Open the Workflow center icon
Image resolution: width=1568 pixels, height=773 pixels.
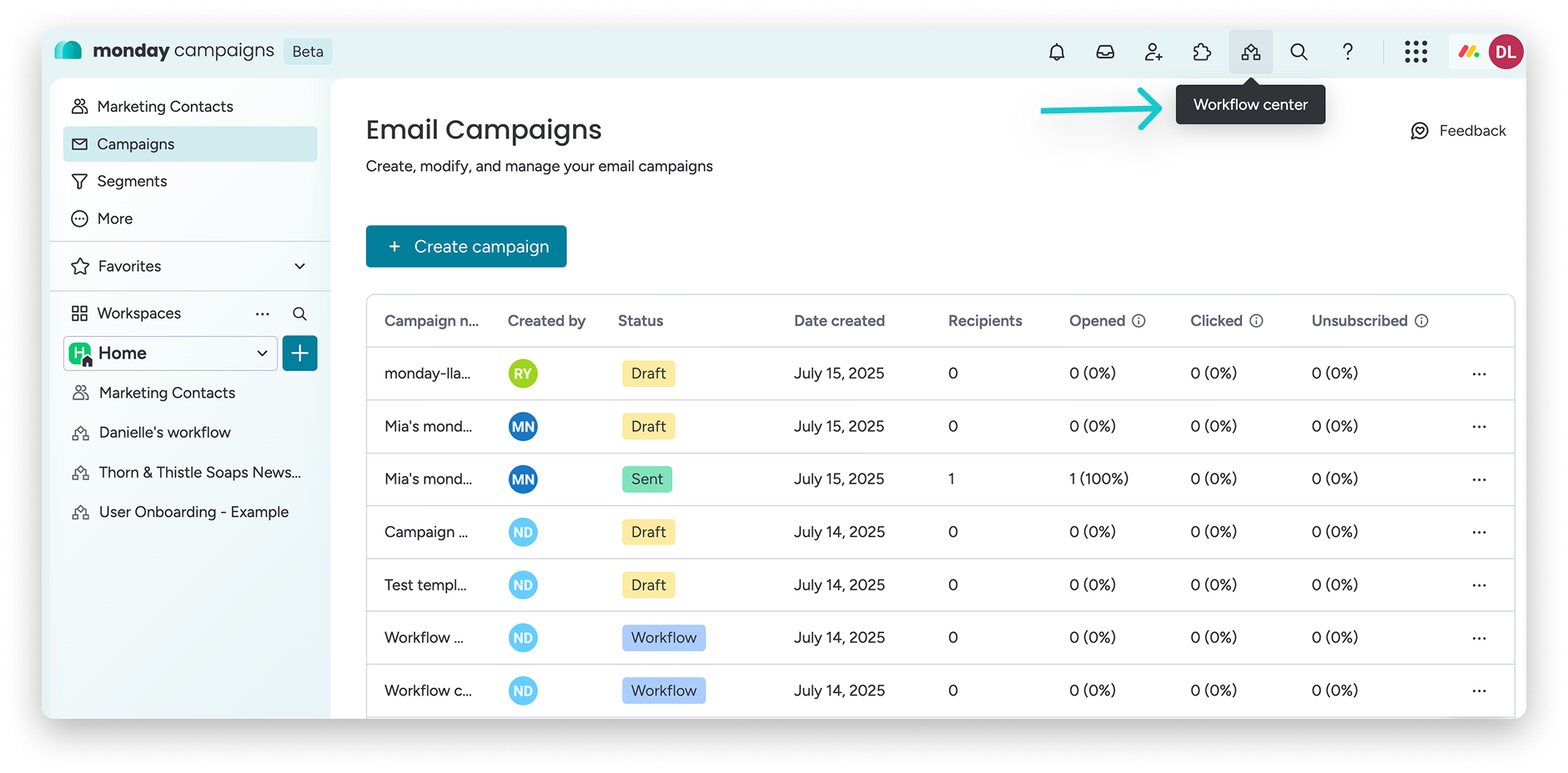(x=1250, y=52)
